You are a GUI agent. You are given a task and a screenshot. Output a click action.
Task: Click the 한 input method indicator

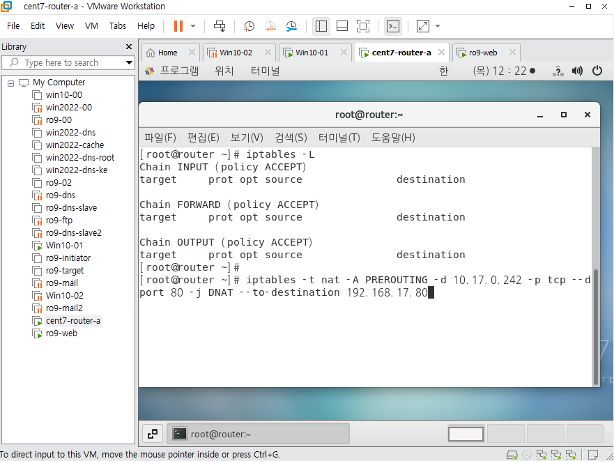pyautogui.click(x=444, y=71)
